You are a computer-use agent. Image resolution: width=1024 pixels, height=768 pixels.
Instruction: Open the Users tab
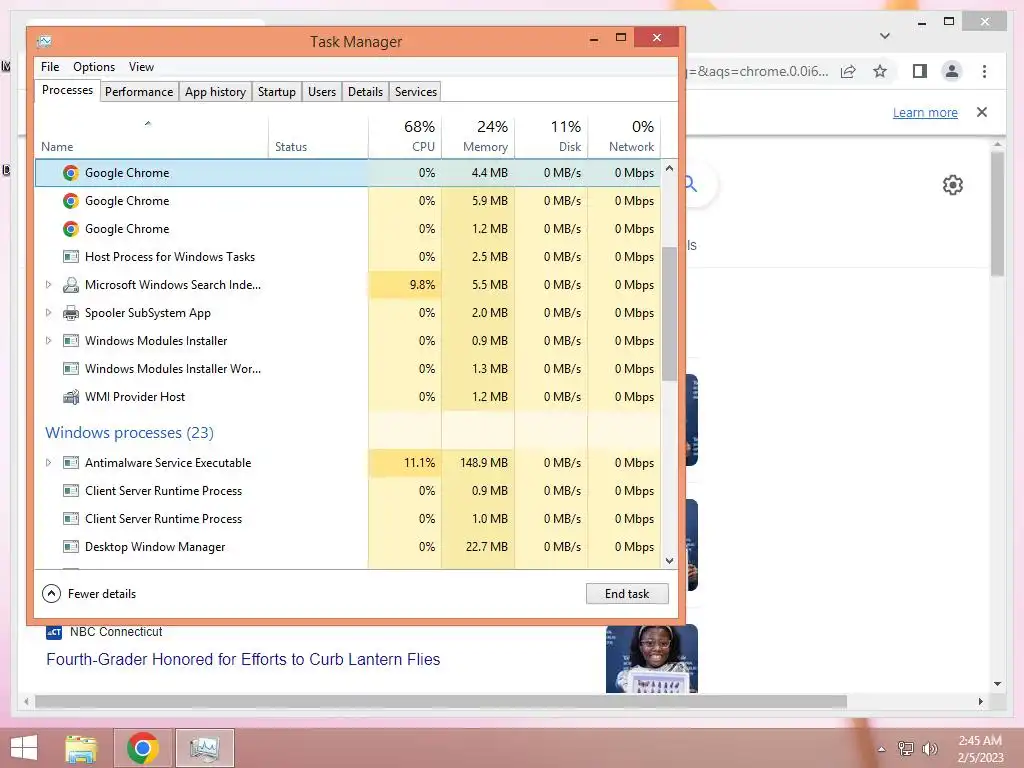(x=322, y=92)
